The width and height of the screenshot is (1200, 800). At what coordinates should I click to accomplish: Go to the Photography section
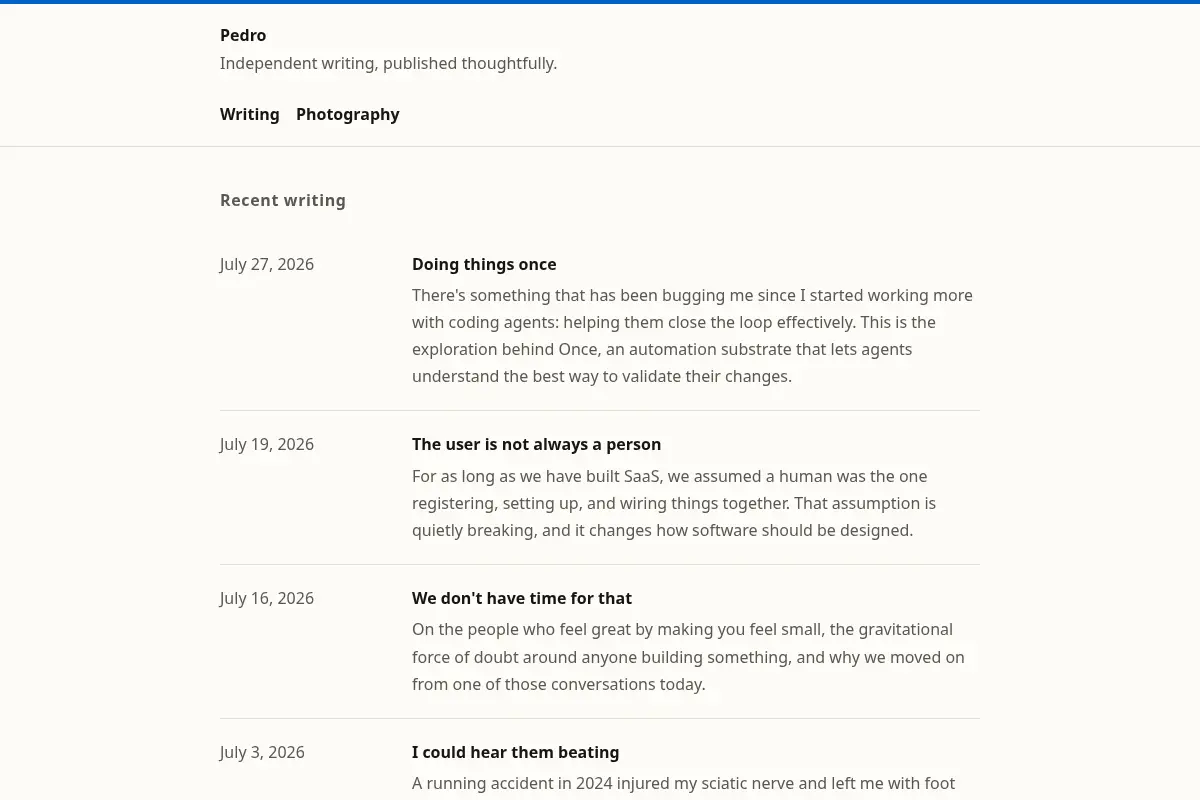[347, 114]
